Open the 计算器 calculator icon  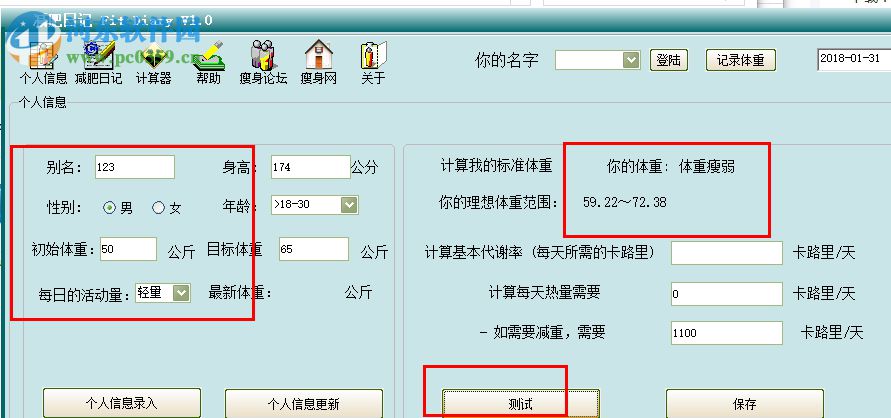153,62
